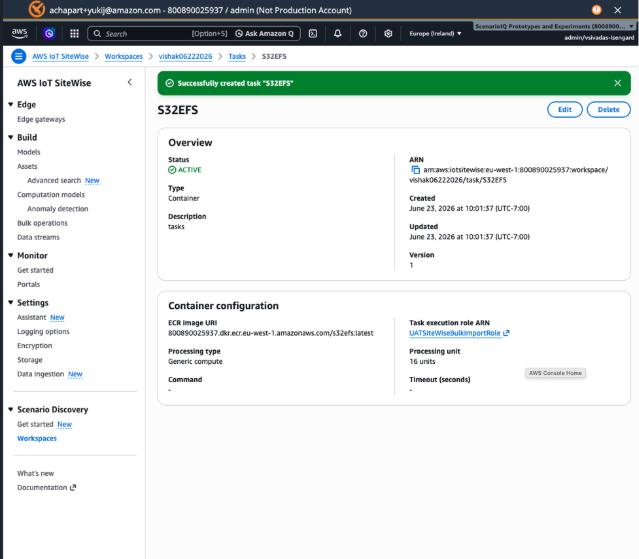
Task: Open the Europe (Ireland) region dropdown
Action: pyautogui.click(x=435, y=33)
